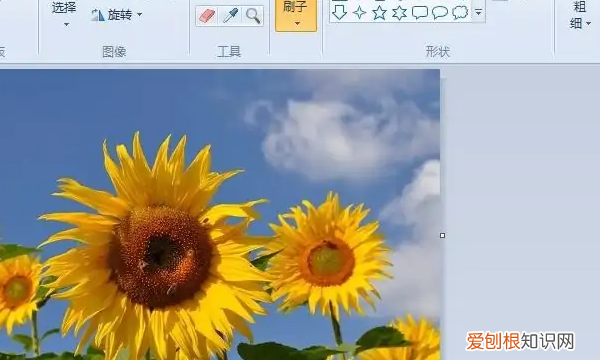Select the five-point star shape
This screenshot has width=600, height=360.
[x=380, y=13]
